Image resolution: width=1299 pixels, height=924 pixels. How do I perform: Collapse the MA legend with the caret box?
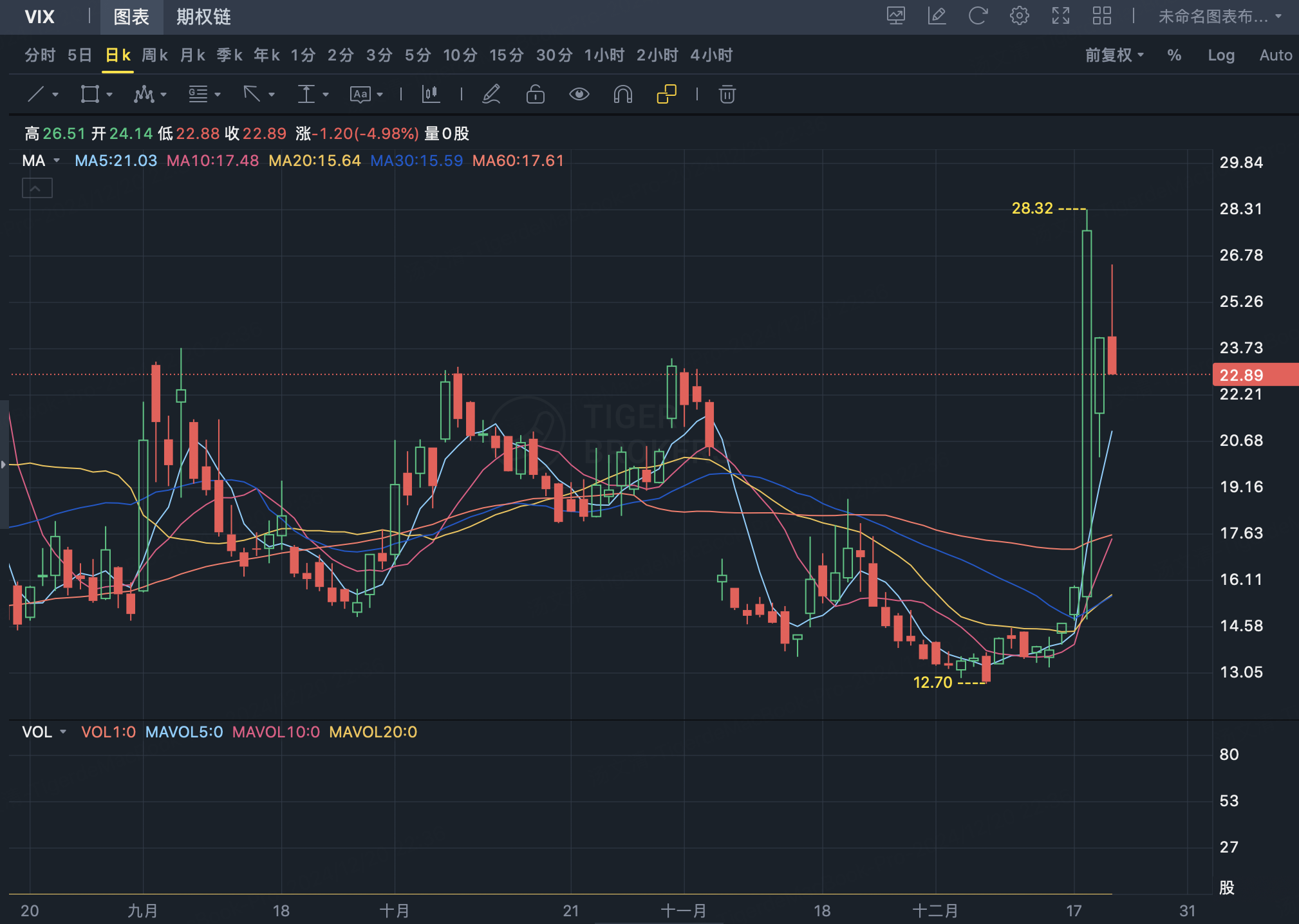(37, 189)
